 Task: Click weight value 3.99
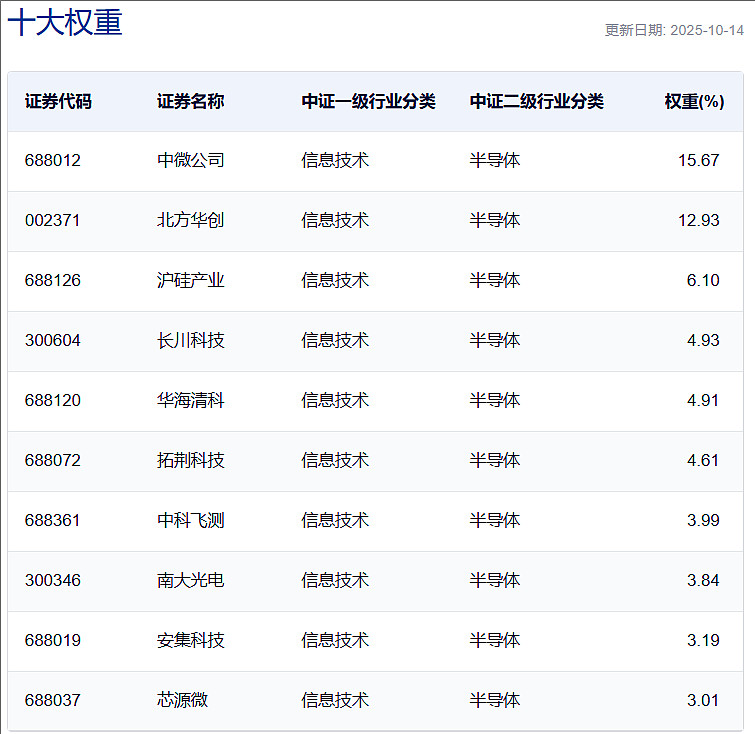point(703,521)
